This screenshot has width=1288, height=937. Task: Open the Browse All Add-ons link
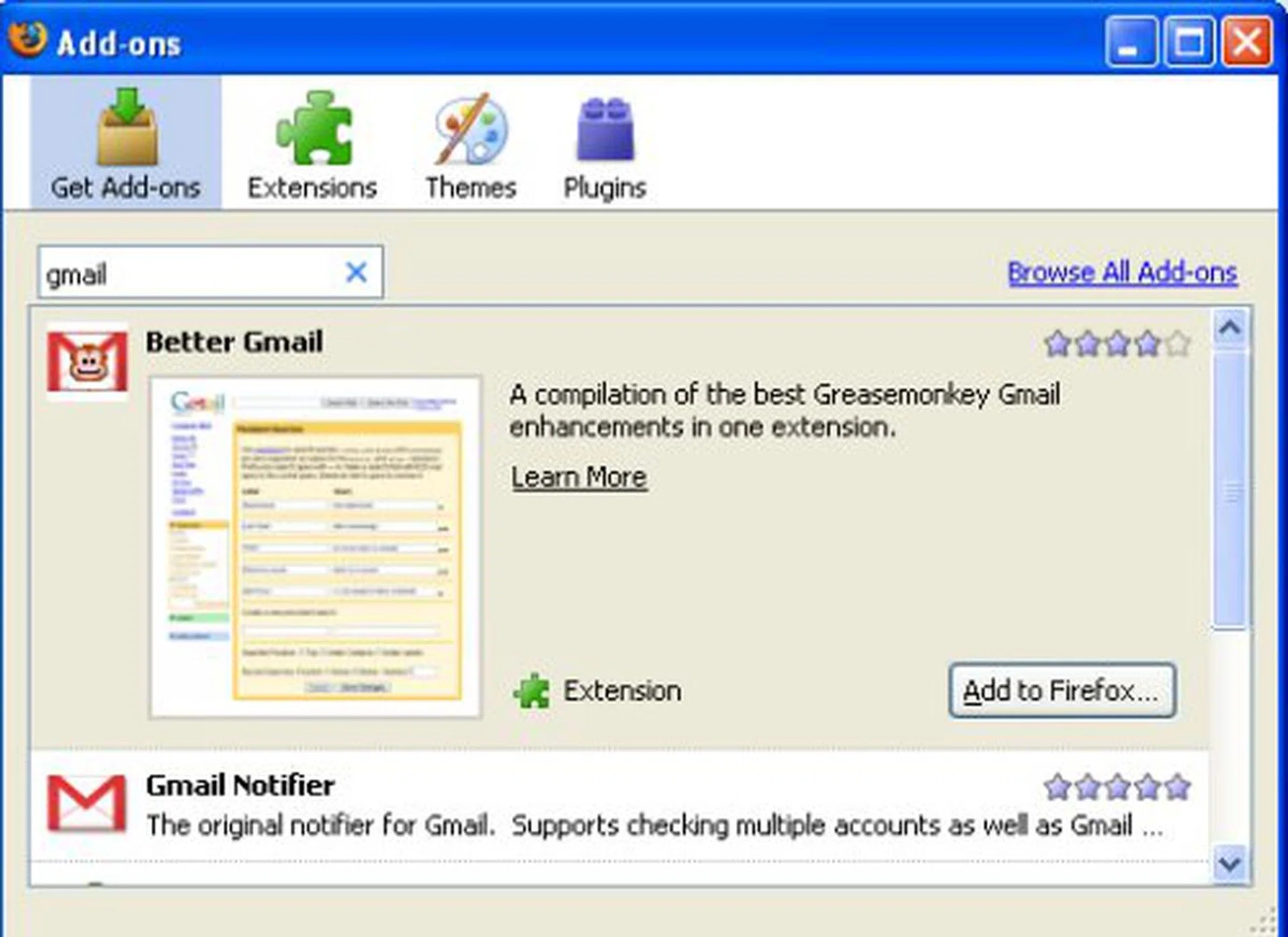(x=1122, y=273)
